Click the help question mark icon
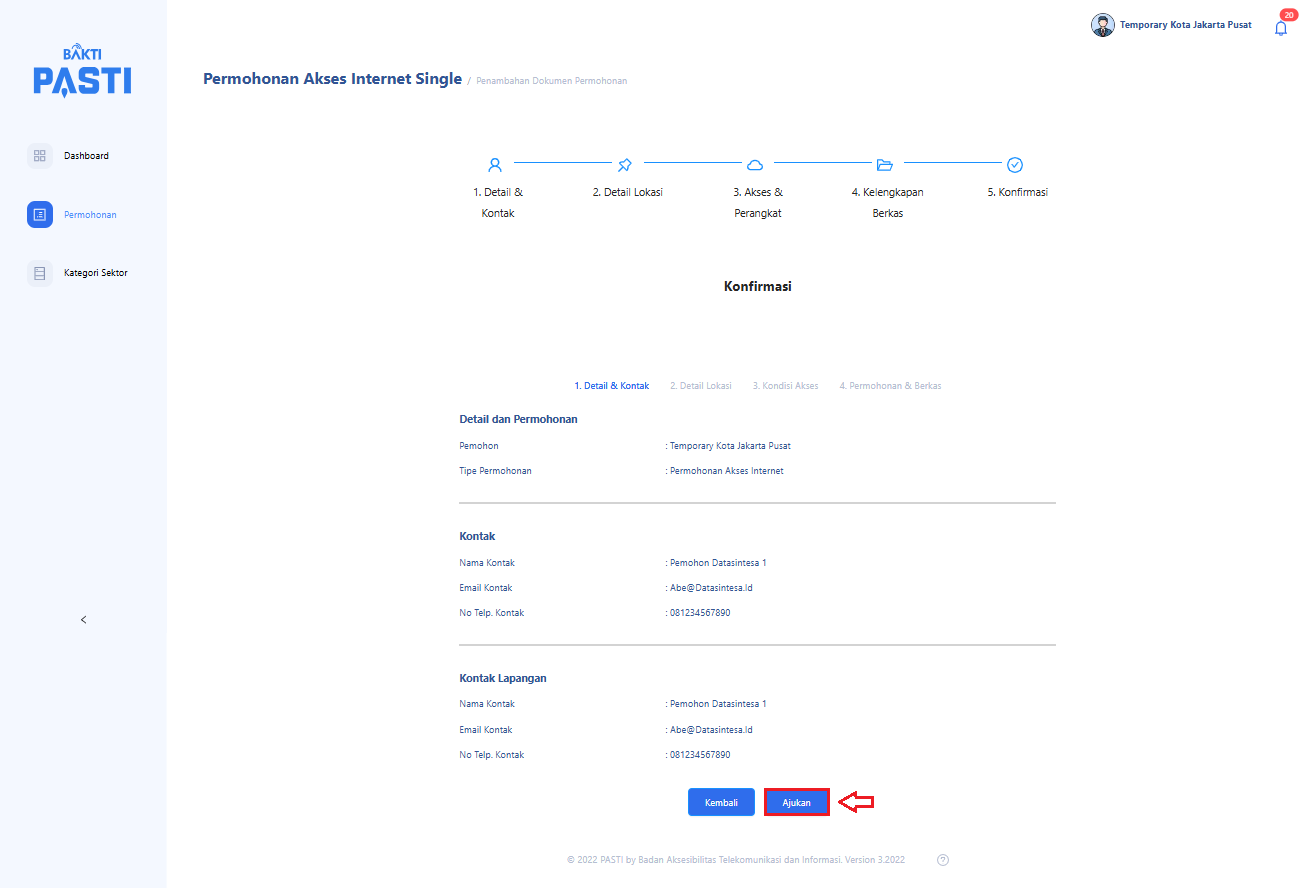The height and width of the screenshot is (888, 1305). [x=943, y=860]
